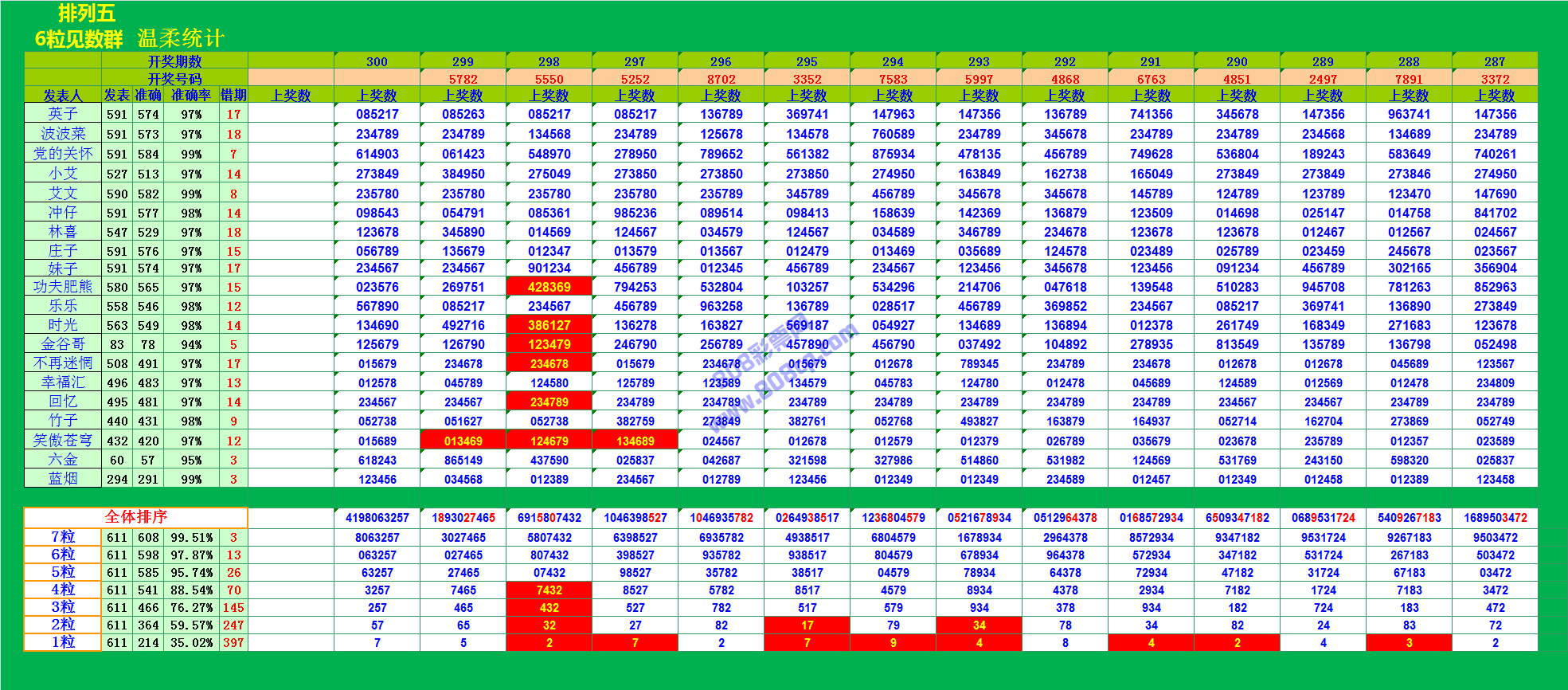Select the 党的关怀 name link

[x=63, y=154]
